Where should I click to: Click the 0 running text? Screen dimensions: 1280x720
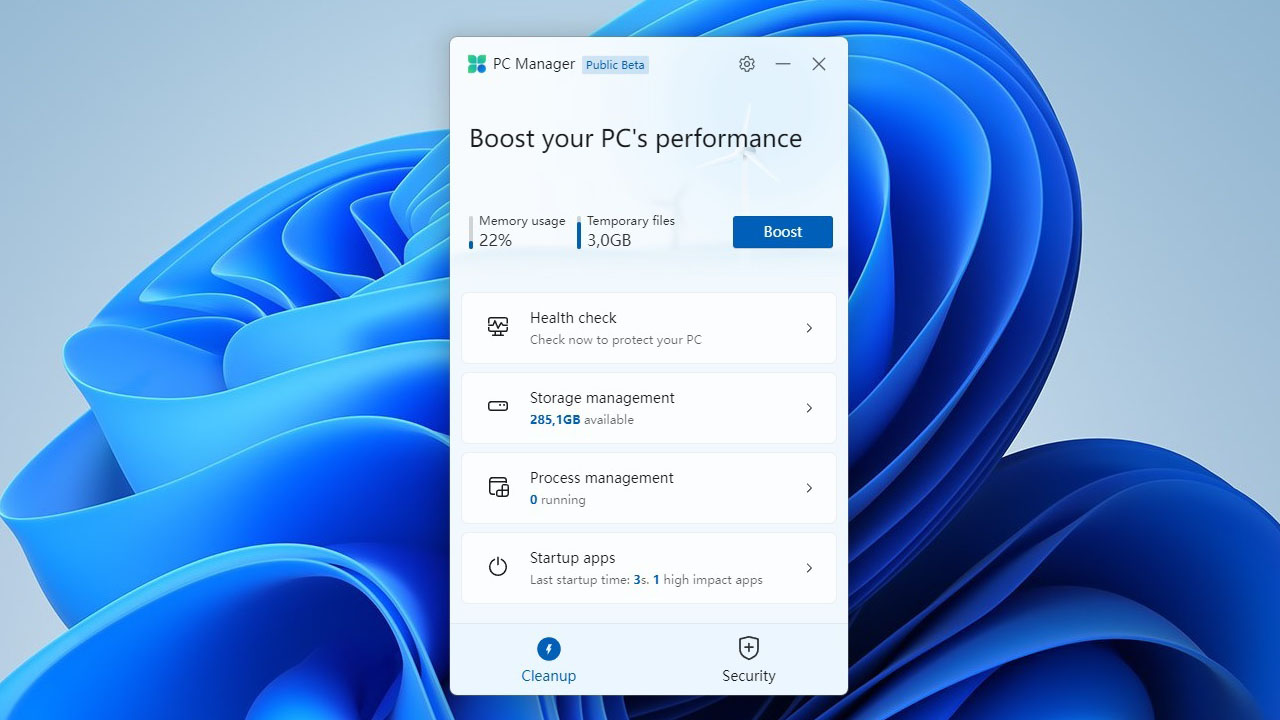[558, 500]
